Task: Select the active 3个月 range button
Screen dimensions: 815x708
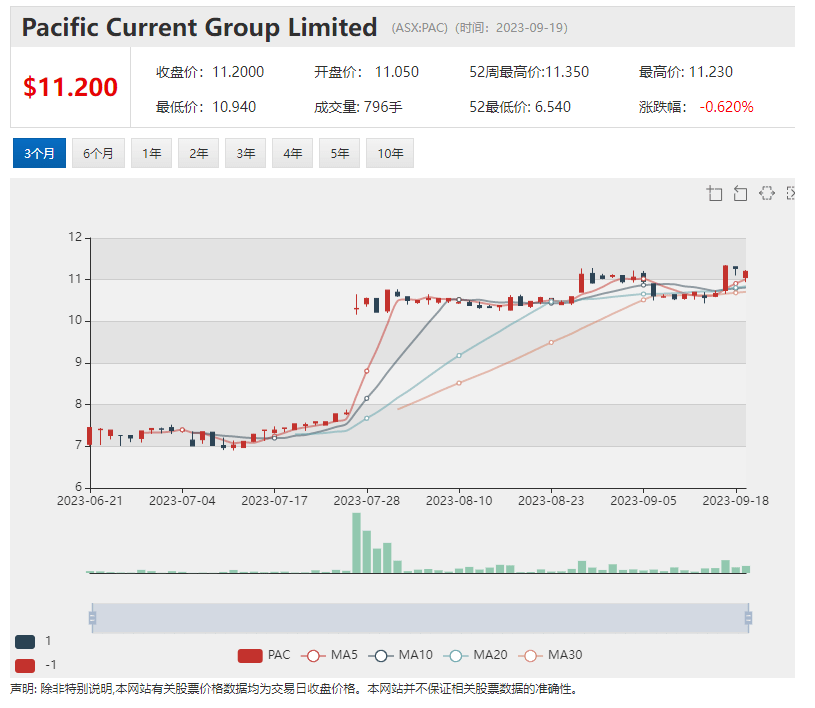Action: [x=39, y=153]
